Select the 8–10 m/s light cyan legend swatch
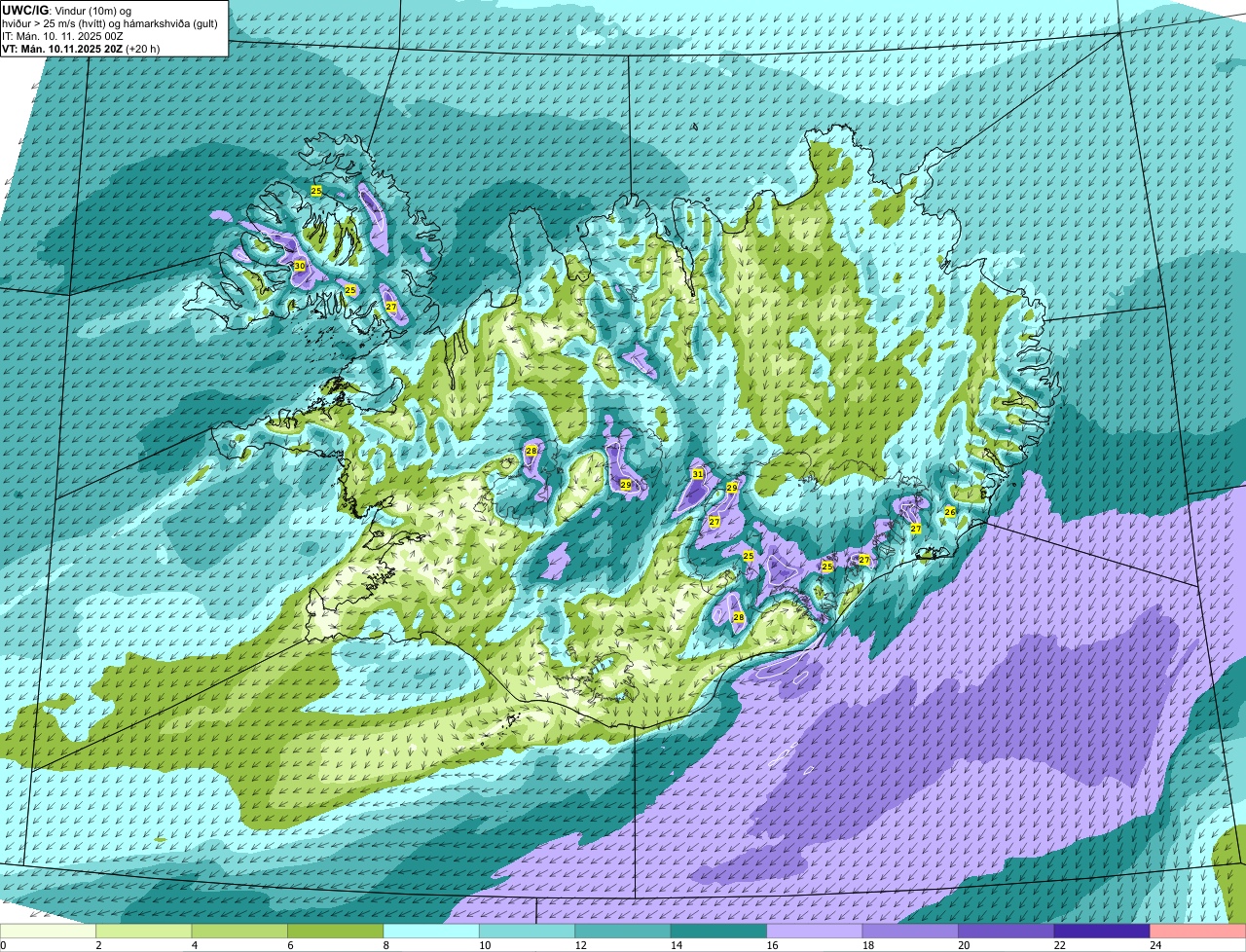This screenshot has width=1246, height=952. 432,932
